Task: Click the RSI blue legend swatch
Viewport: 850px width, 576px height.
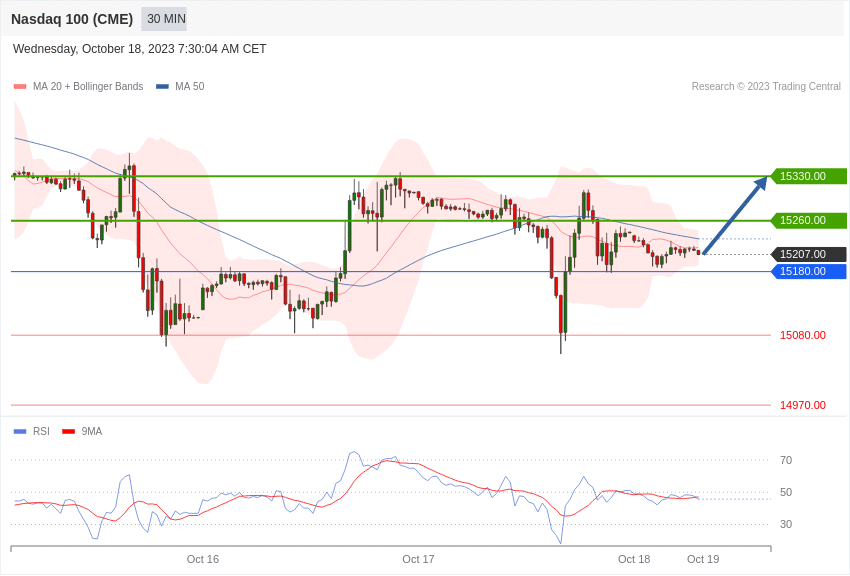Action: [20, 432]
